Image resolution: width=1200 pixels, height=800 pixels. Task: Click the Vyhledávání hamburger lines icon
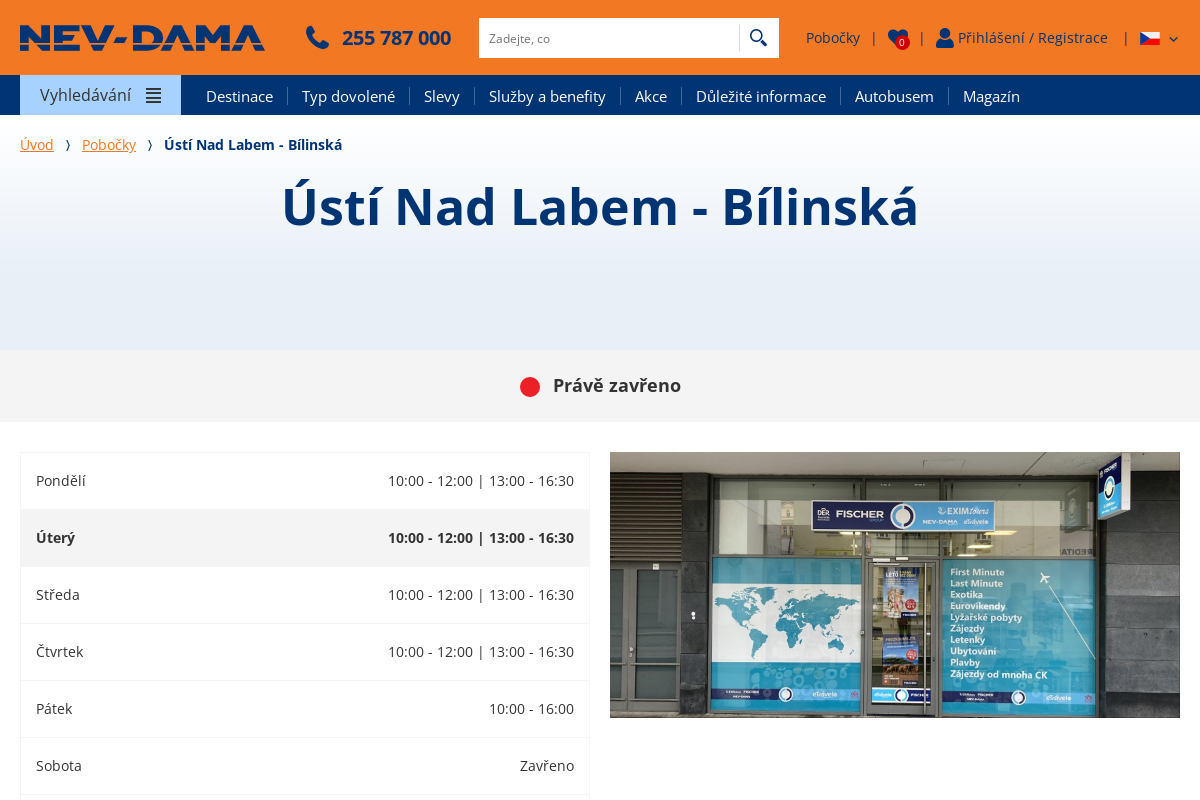pyautogui.click(x=153, y=96)
